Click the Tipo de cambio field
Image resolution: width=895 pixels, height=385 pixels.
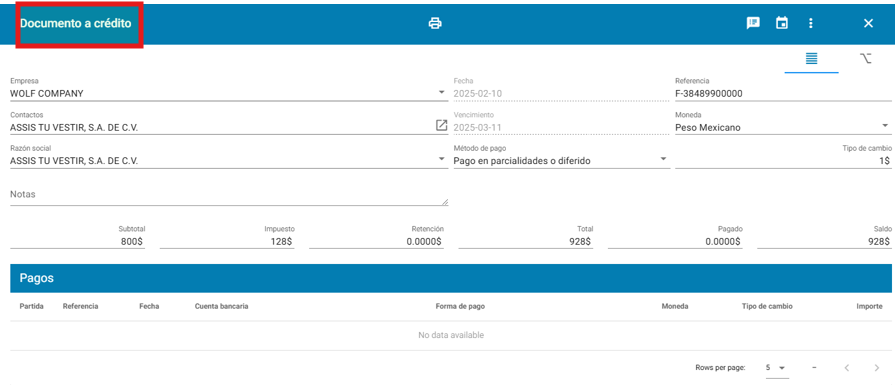783,161
